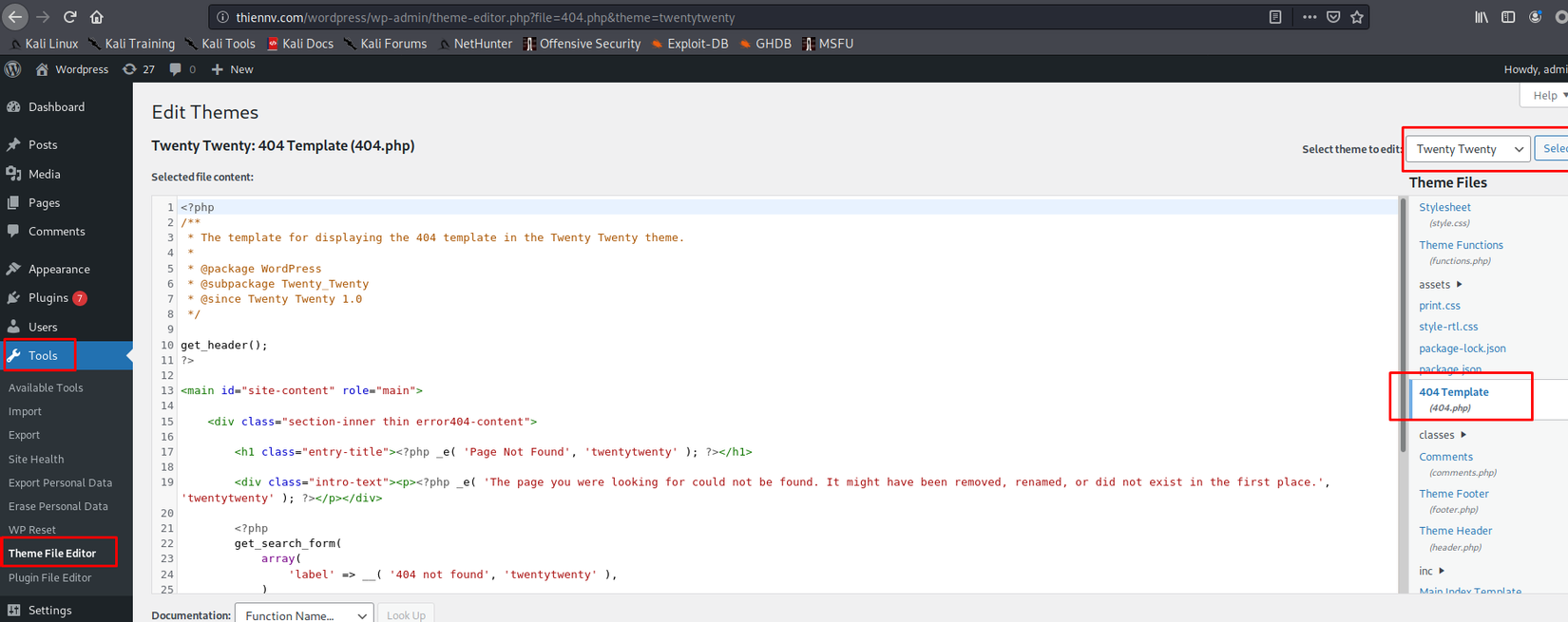The height and width of the screenshot is (622, 1568).
Task: Open the browser library icon
Action: coord(1482,17)
